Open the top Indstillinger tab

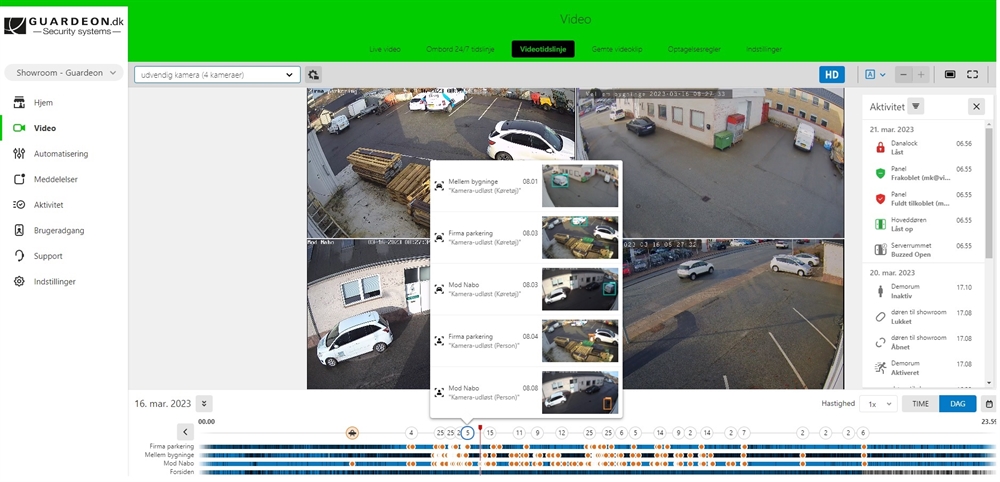click(x=763, y=49)
